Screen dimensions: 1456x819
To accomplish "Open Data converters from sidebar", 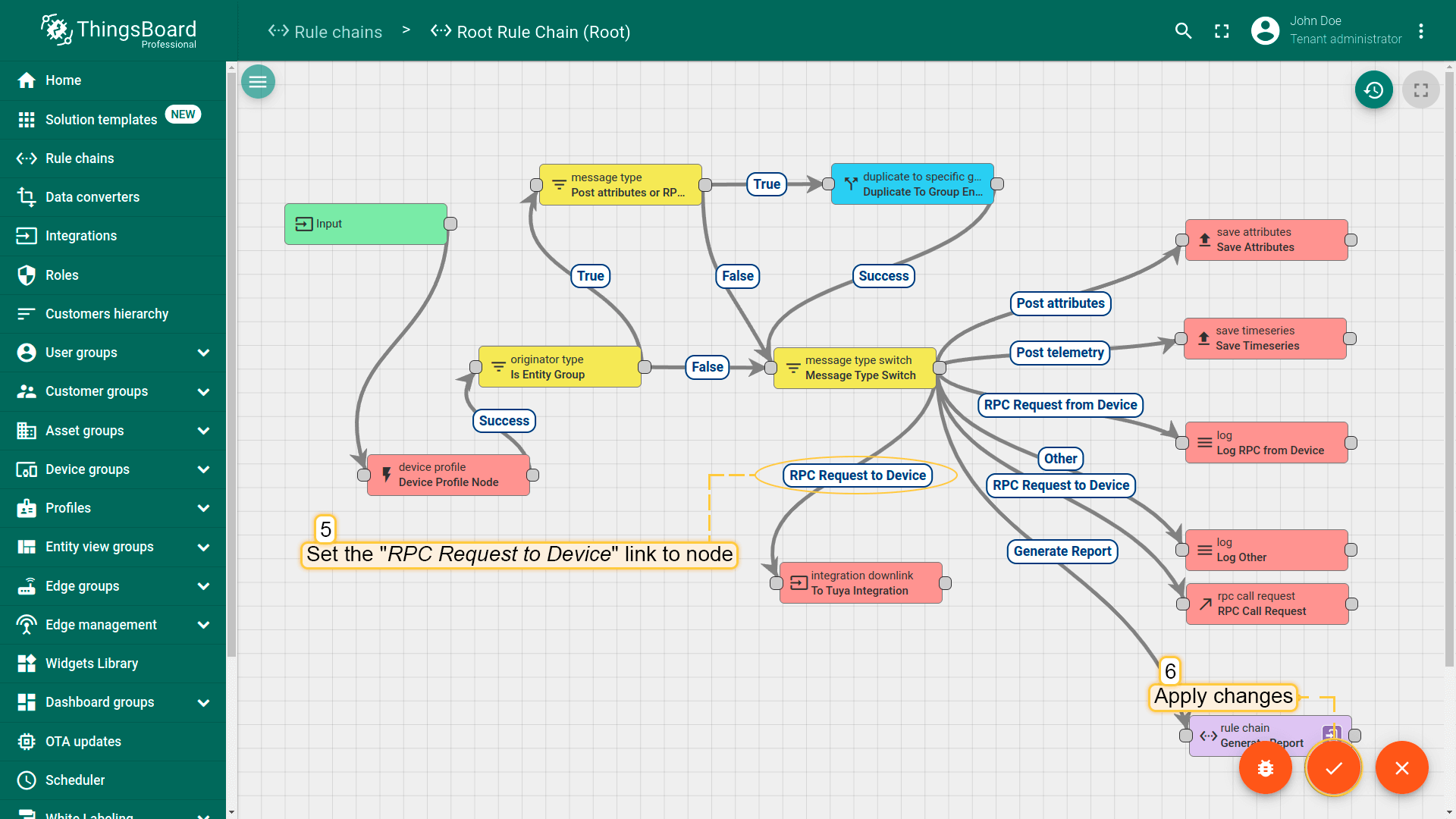I will point(93,197).
